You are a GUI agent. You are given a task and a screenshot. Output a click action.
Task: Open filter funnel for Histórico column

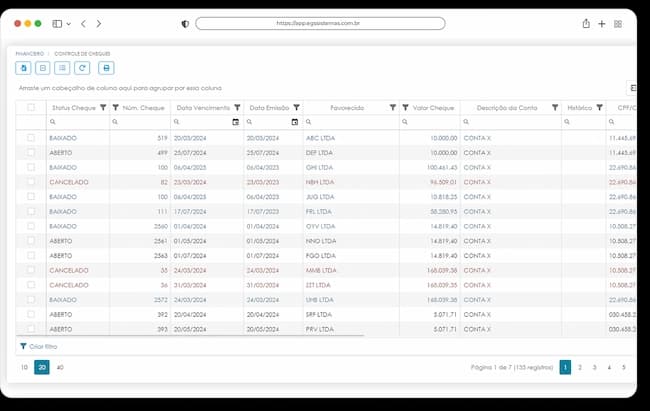[599, 107]
